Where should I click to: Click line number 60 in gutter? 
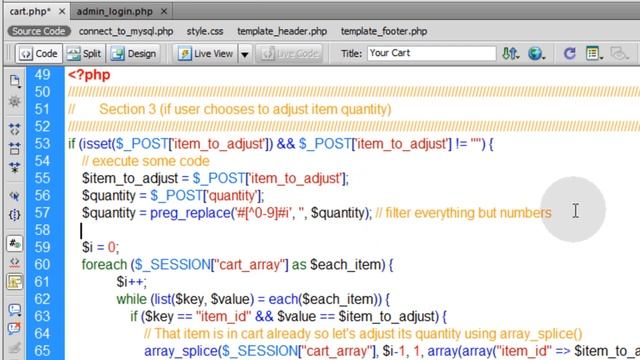click(x=42, y=264)
